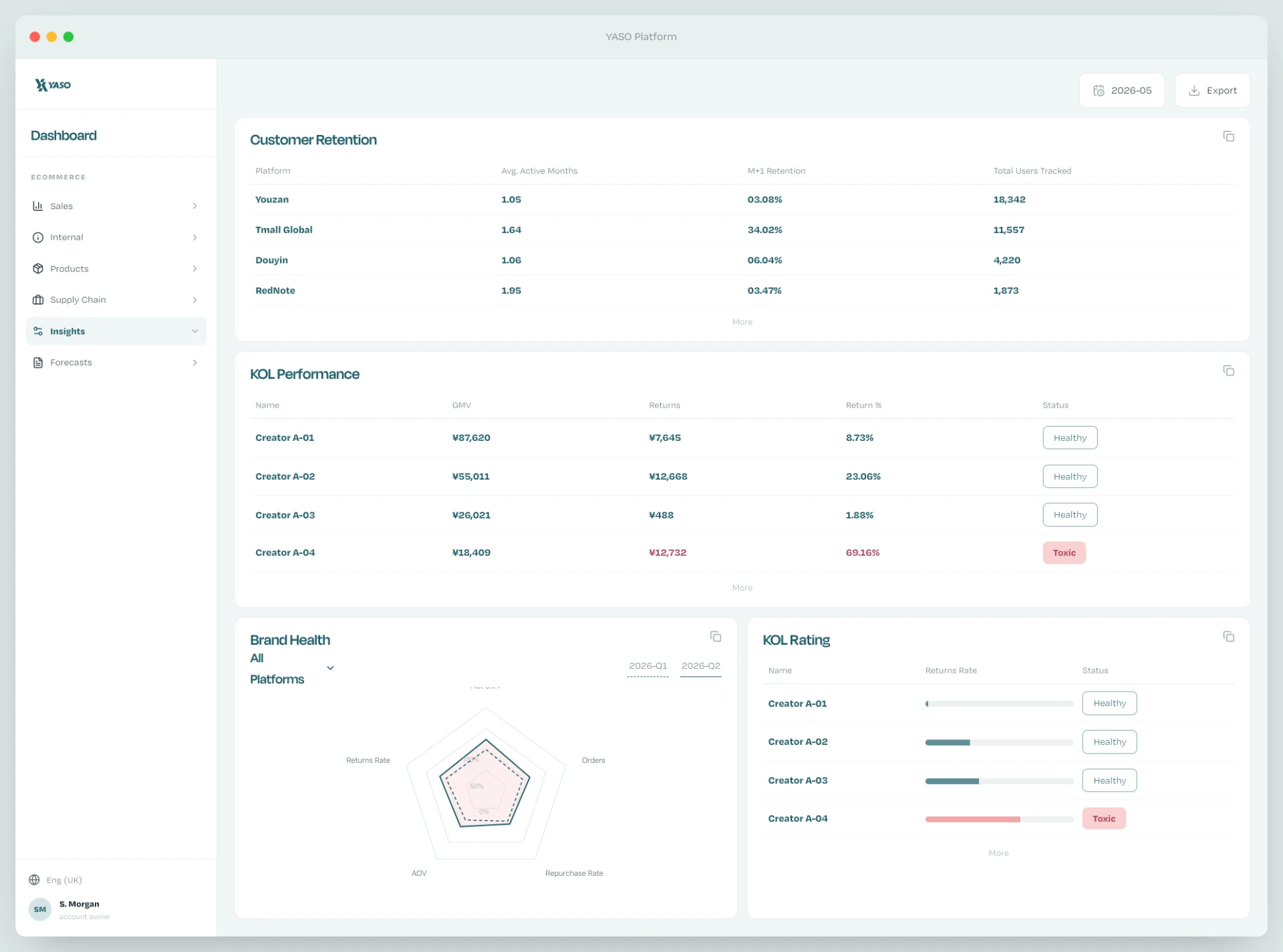The height and width of the screenshot is (952, 1283).
Task: Open the All Platforms dropdown
Action: pos(292,669)
